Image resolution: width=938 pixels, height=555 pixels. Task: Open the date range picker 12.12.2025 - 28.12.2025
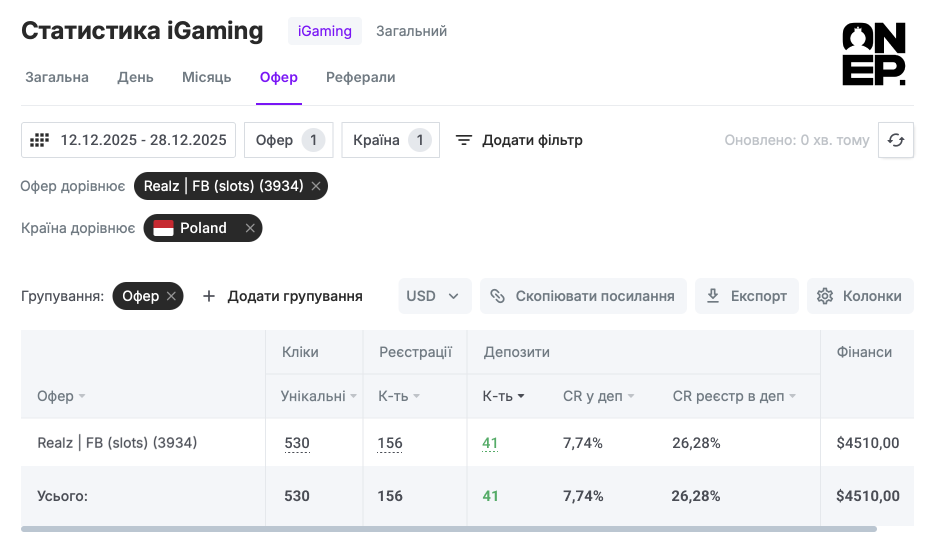coord(128,140)
